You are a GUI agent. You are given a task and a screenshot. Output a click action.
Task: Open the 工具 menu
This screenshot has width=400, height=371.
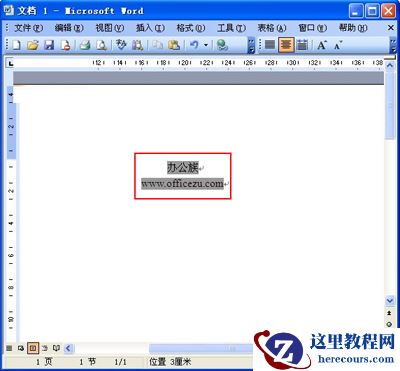[231, 28]
